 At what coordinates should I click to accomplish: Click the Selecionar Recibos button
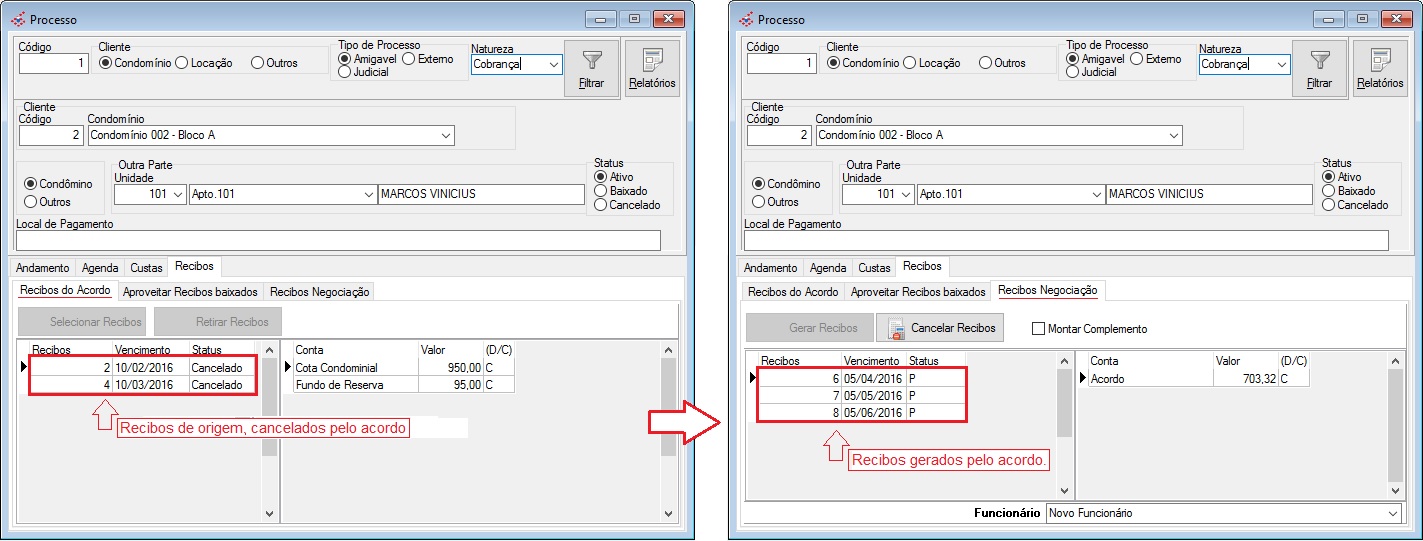click(82, 322)
